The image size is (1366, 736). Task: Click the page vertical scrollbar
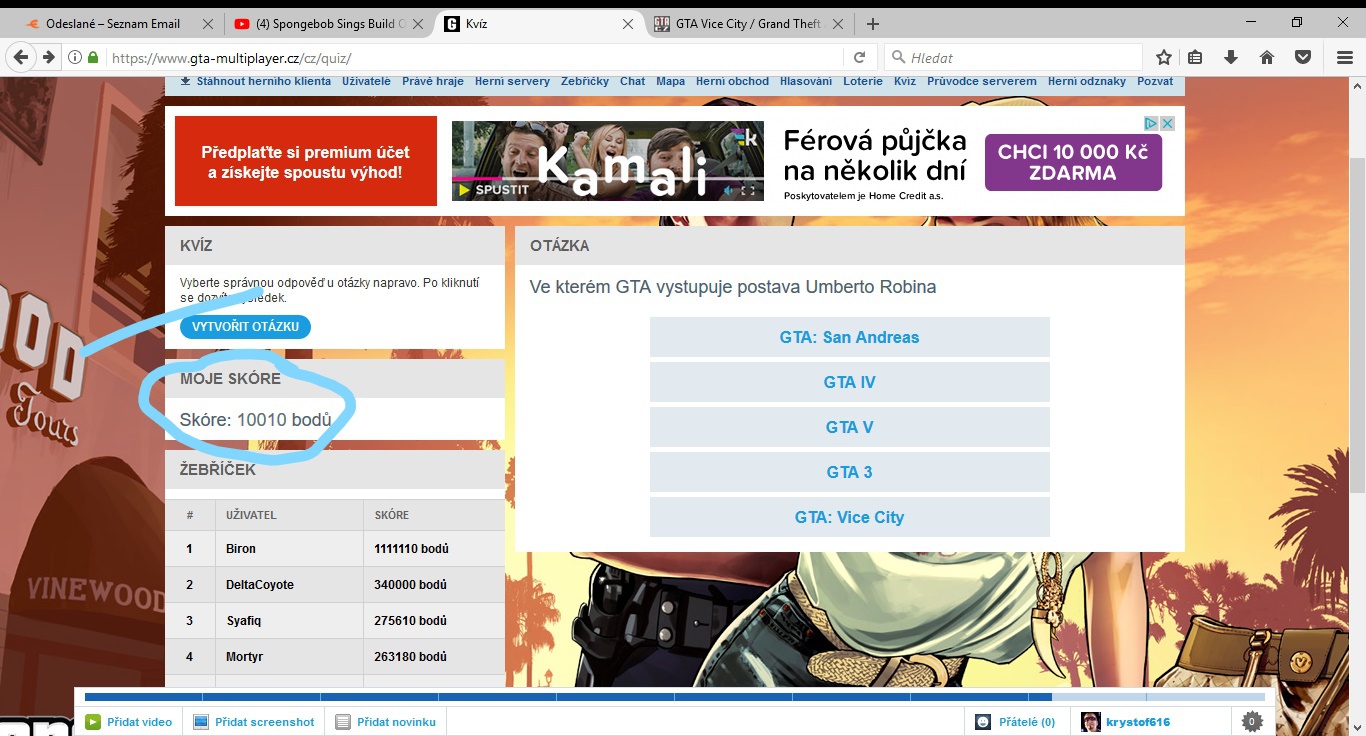tap(1357, 325)
